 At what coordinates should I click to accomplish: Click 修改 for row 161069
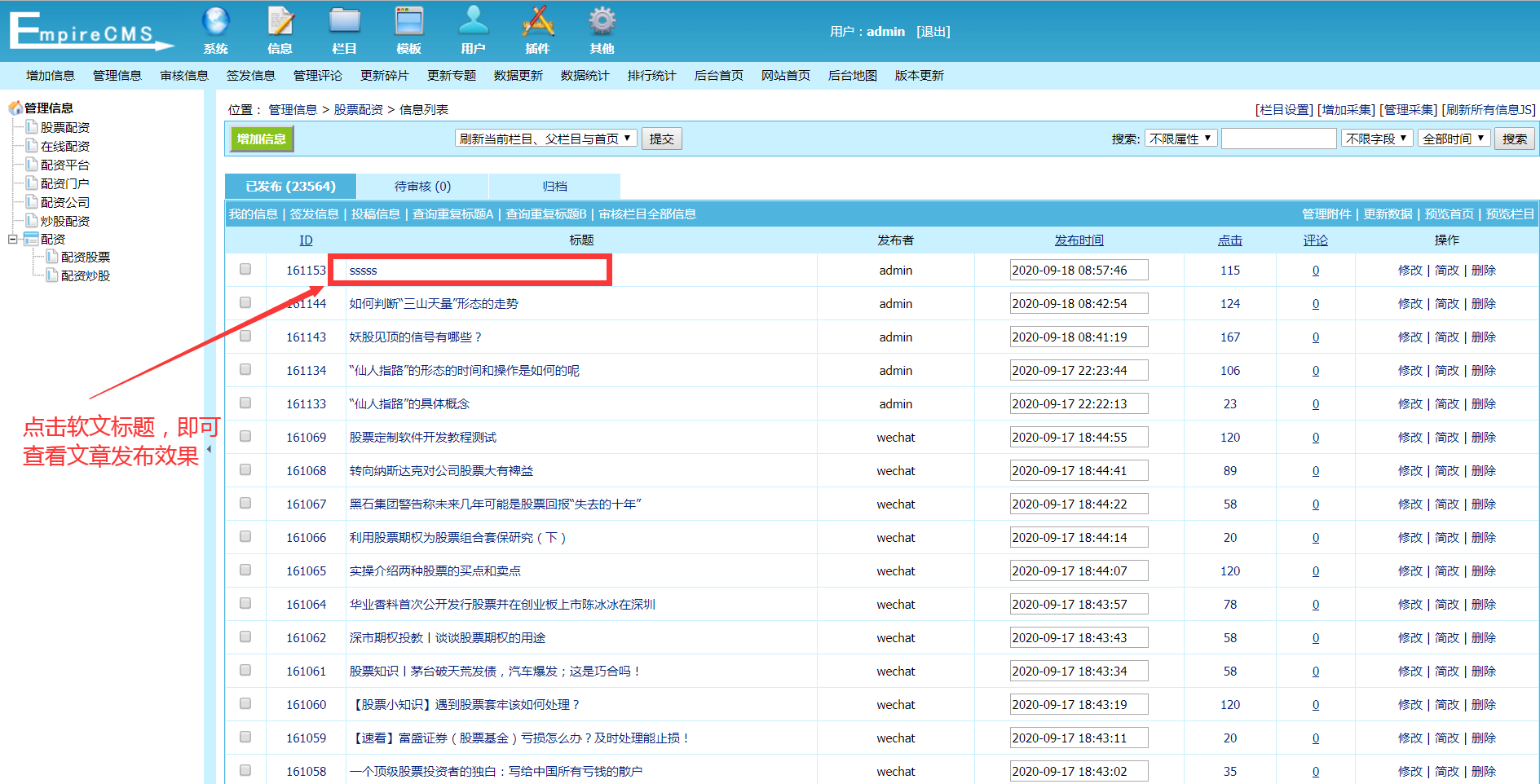click(1410, 437)
